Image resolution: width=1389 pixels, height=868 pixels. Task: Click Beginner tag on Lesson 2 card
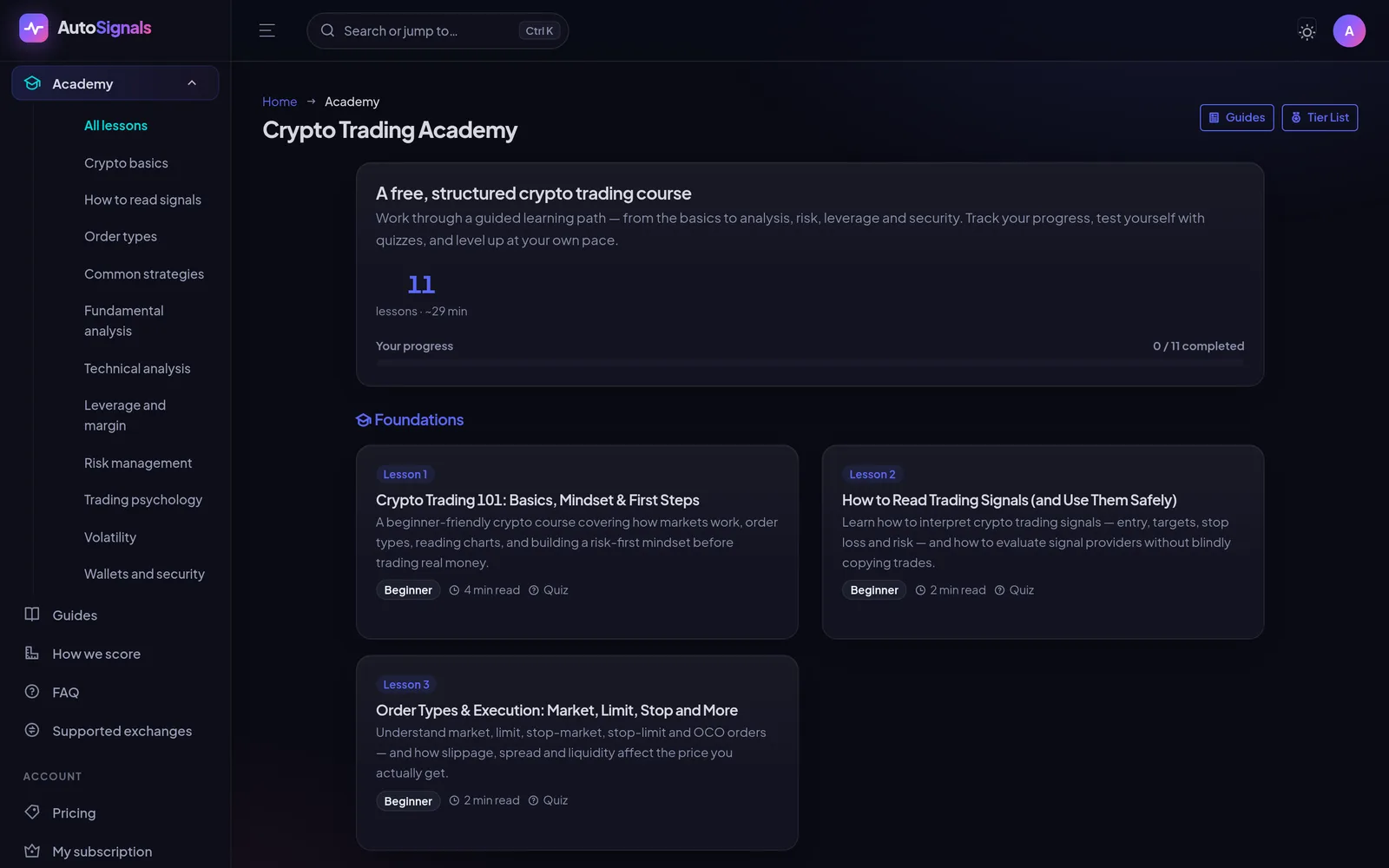click(x=874, y=590)
